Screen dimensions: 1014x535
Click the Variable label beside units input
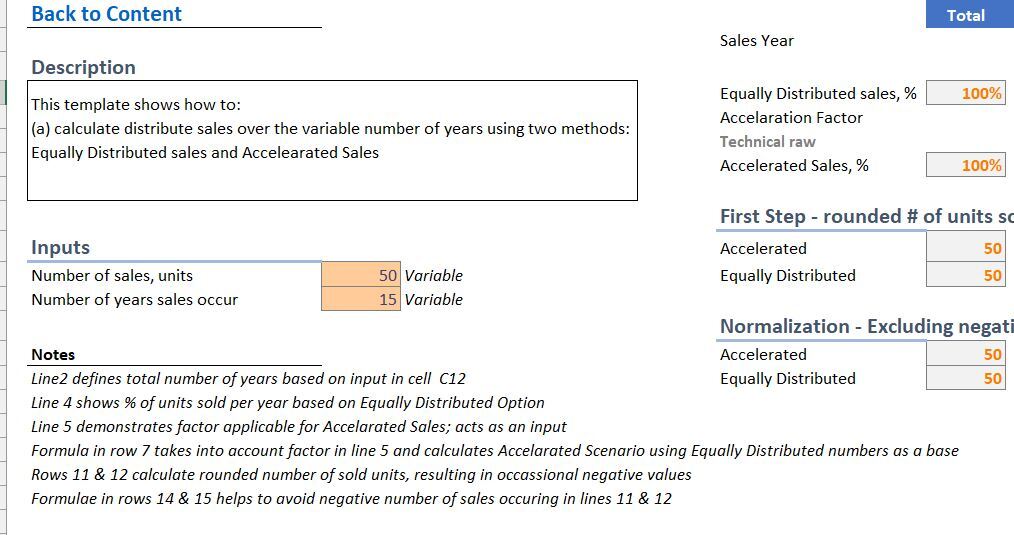433,275
